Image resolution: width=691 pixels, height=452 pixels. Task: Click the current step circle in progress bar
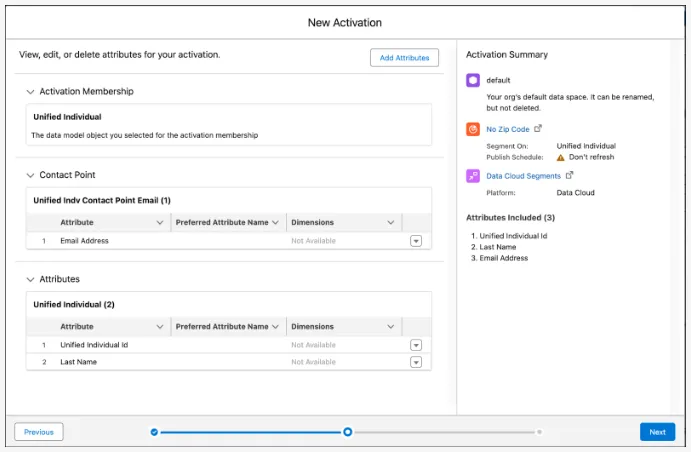point(347,432)
